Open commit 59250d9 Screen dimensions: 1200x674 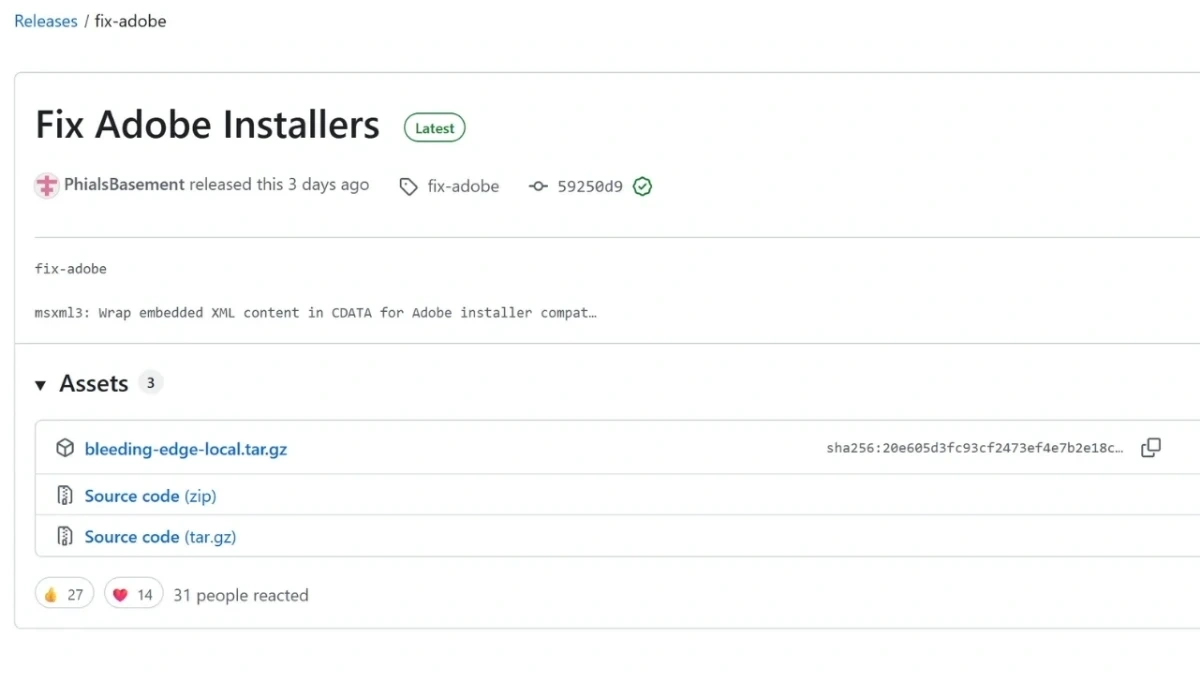coord(589,186)
